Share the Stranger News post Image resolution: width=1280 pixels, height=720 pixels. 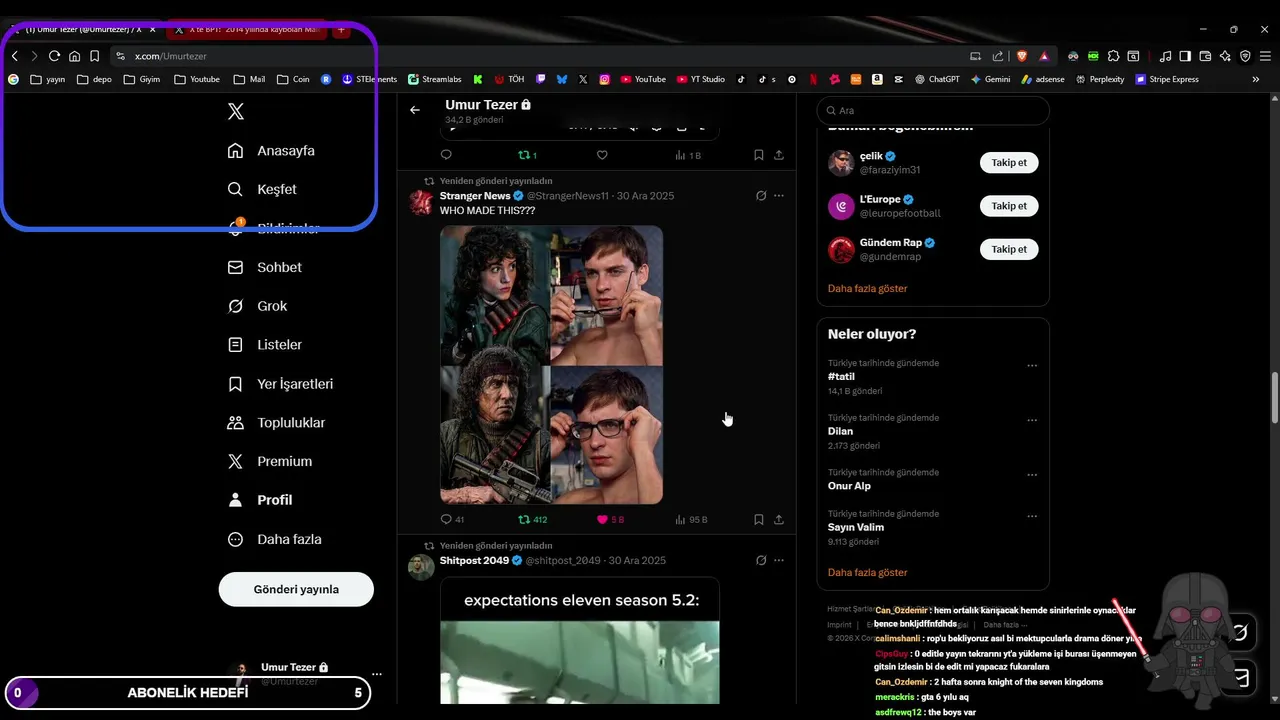(x=779, y=520)
